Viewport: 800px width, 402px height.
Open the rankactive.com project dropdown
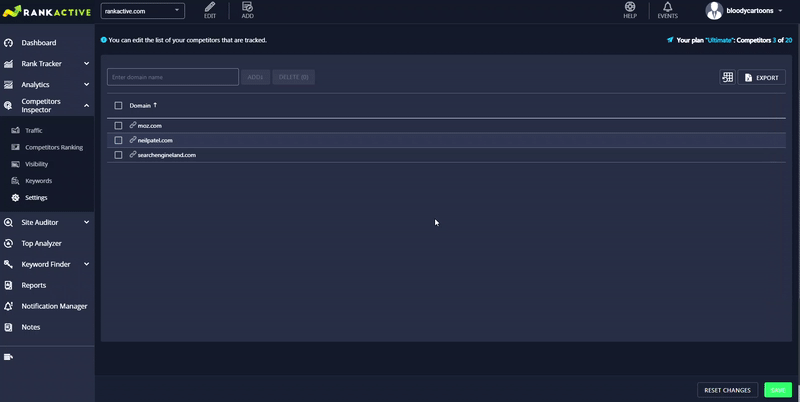(x=143, y=11)
